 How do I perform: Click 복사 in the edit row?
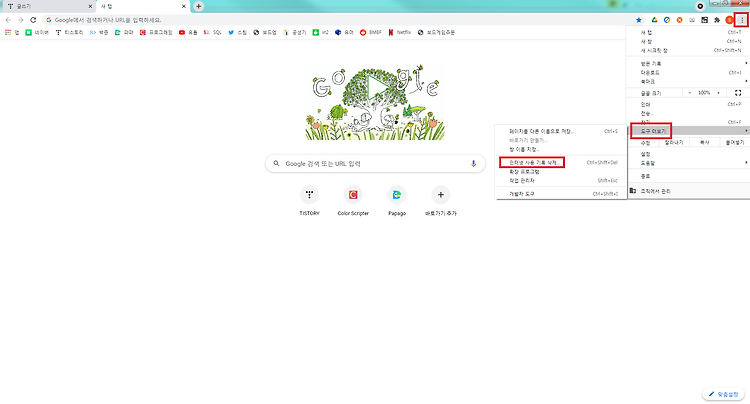click(x=705, y=142)
